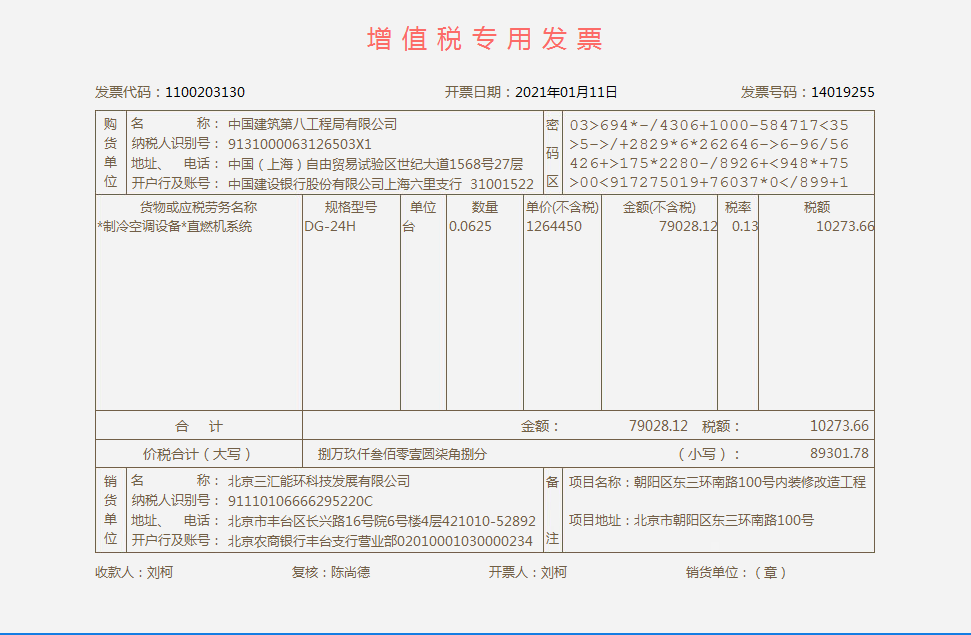Click the 货物或应税劳务名称 column header
Screen dimensions: 971x635
coord(198,207)
